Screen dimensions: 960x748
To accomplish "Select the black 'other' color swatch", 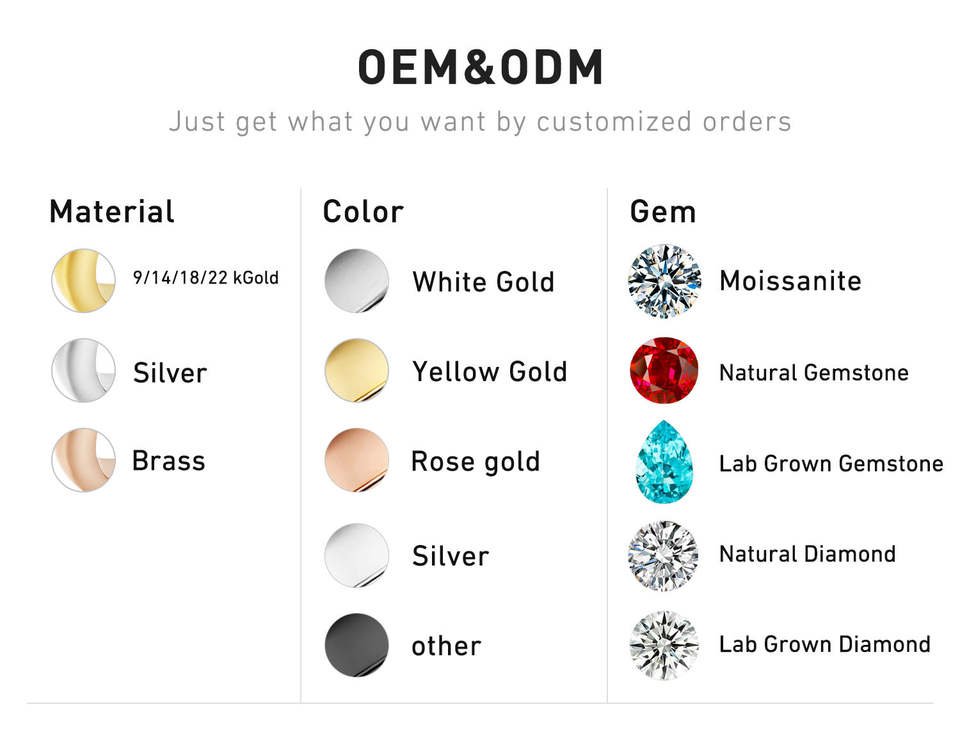I will pos(357,645).
